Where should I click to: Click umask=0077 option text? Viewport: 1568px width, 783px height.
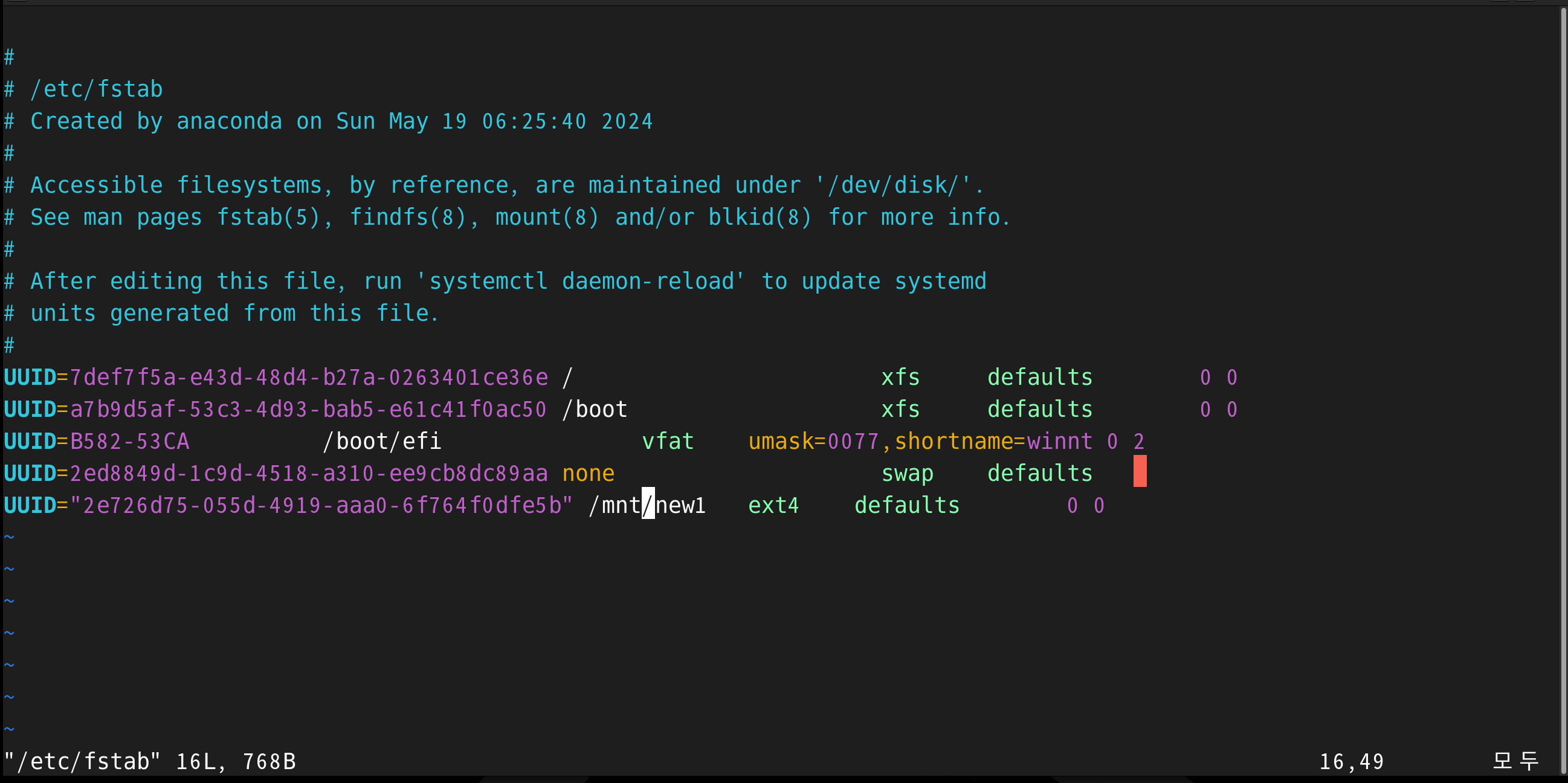814,441
